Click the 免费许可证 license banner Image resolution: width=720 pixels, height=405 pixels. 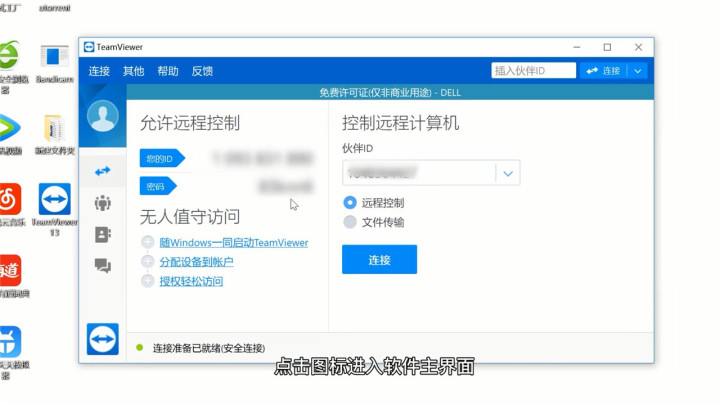pyautogui.click(x=390, y=93)
